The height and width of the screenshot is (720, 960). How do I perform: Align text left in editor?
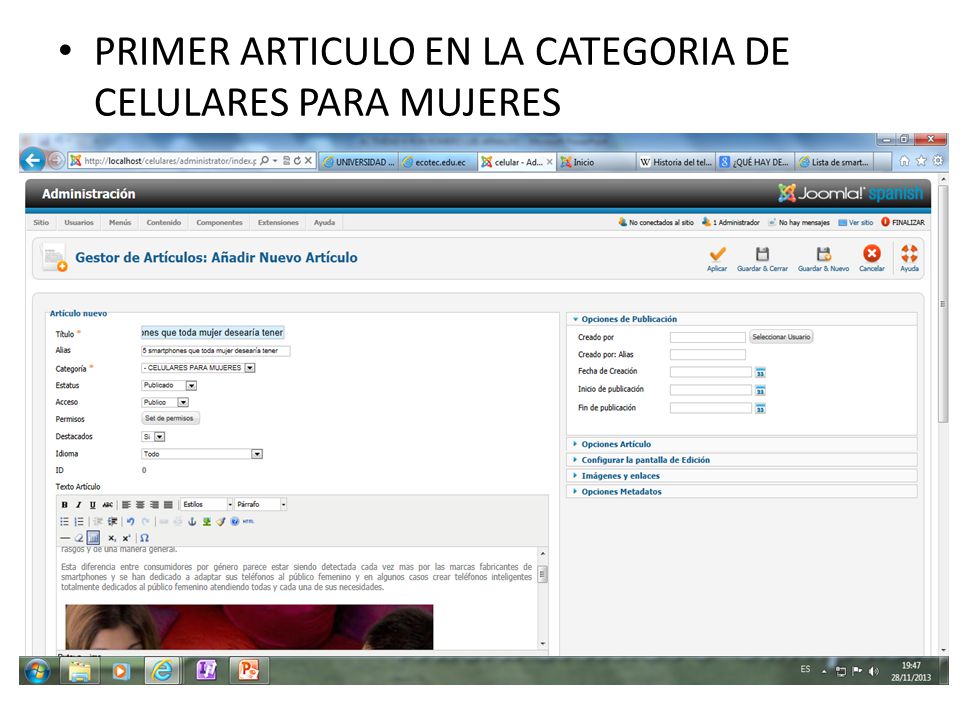pos(127,505)
